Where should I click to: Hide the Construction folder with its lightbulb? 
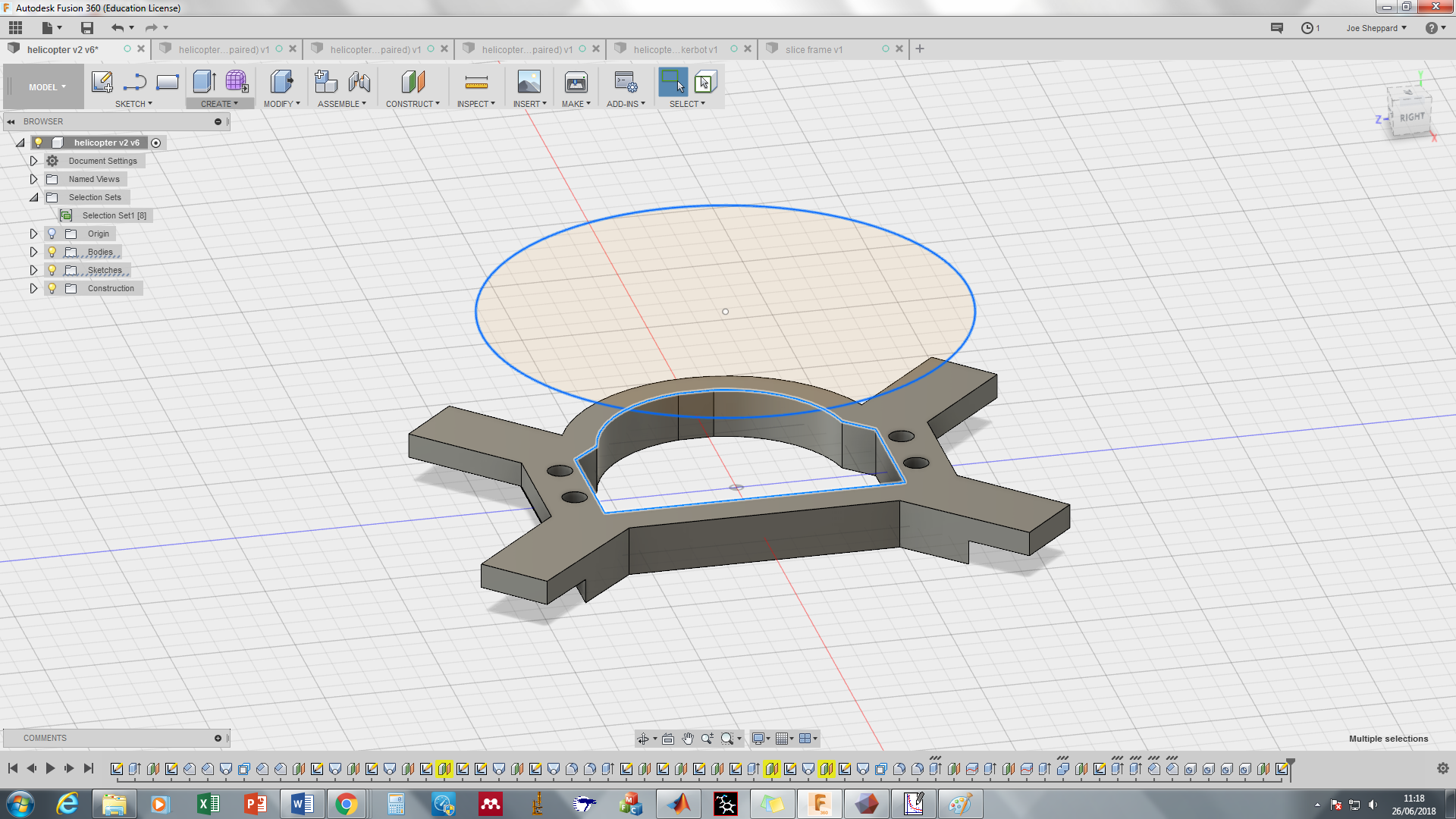[x=51, y=288]
